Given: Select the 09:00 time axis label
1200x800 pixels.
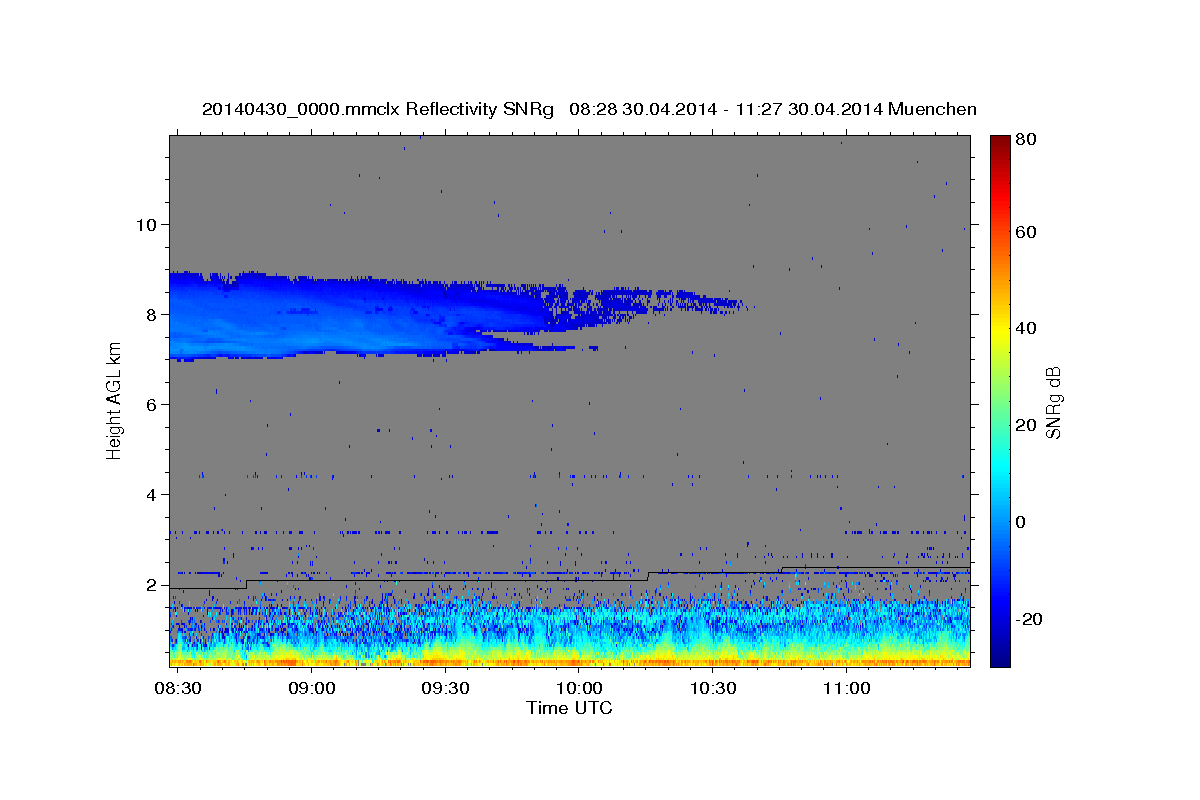Looking at the screenshot, I should click(312, 689).
